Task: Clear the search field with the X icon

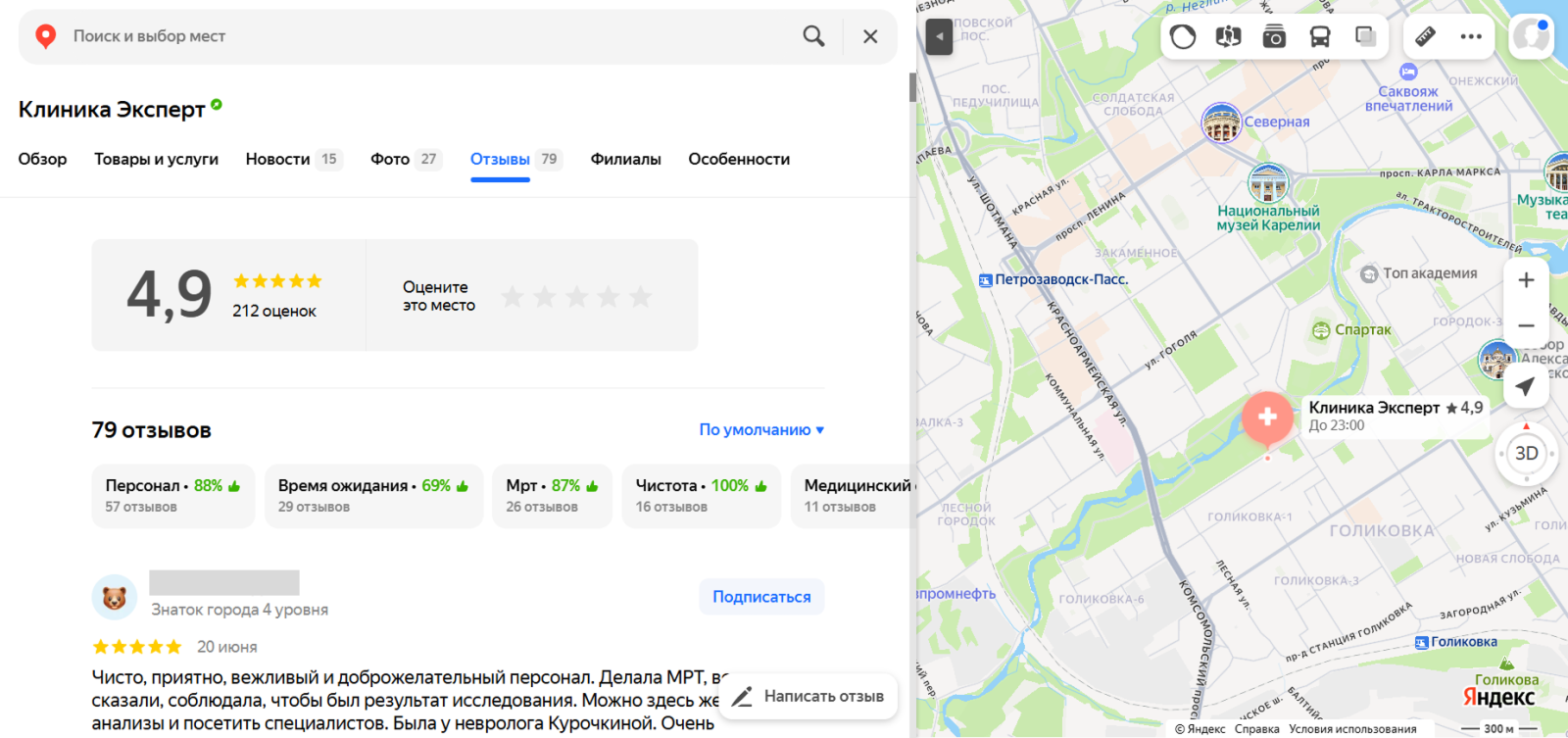Action: [x=870, y=36]
